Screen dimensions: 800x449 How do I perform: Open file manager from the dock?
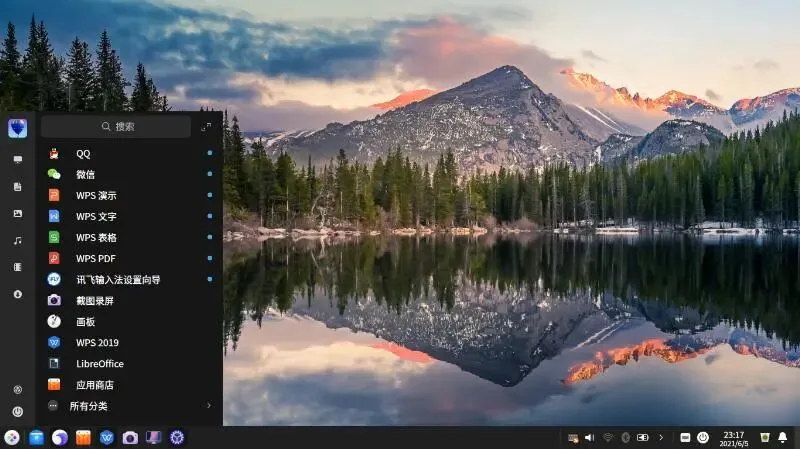36,438
